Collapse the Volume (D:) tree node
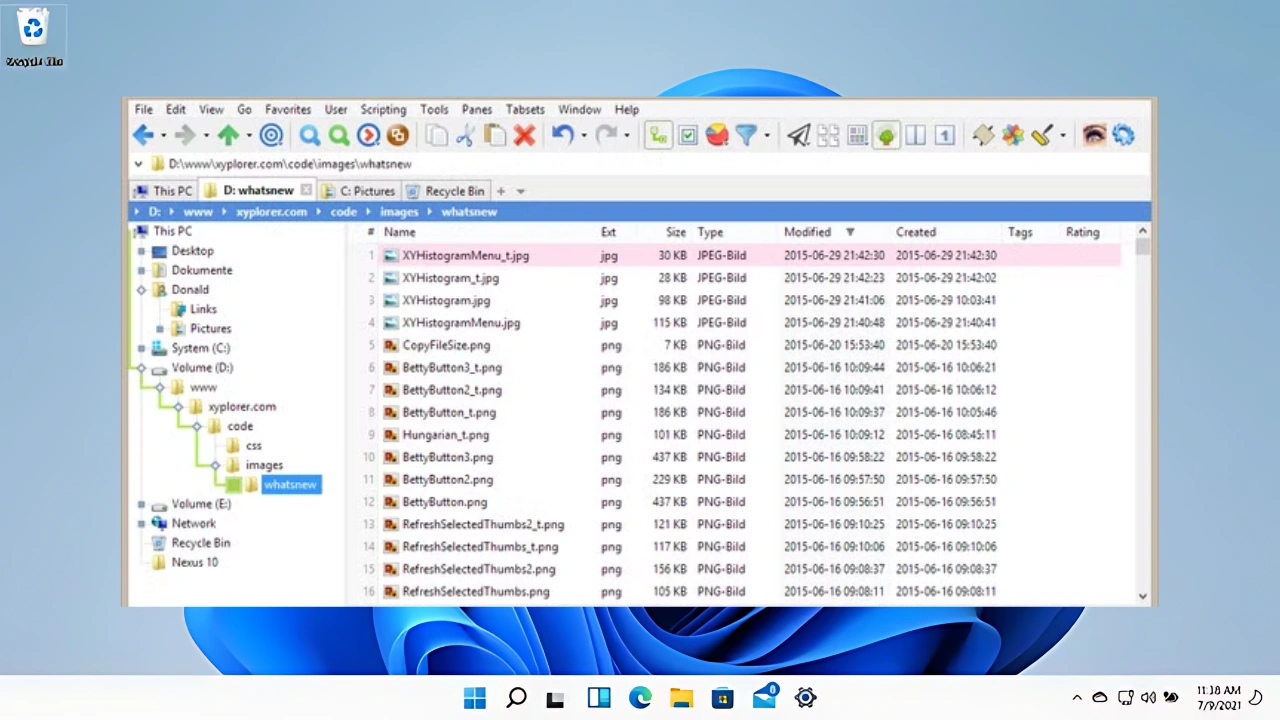Screen dimensions: 1280x720 [141, 368]
